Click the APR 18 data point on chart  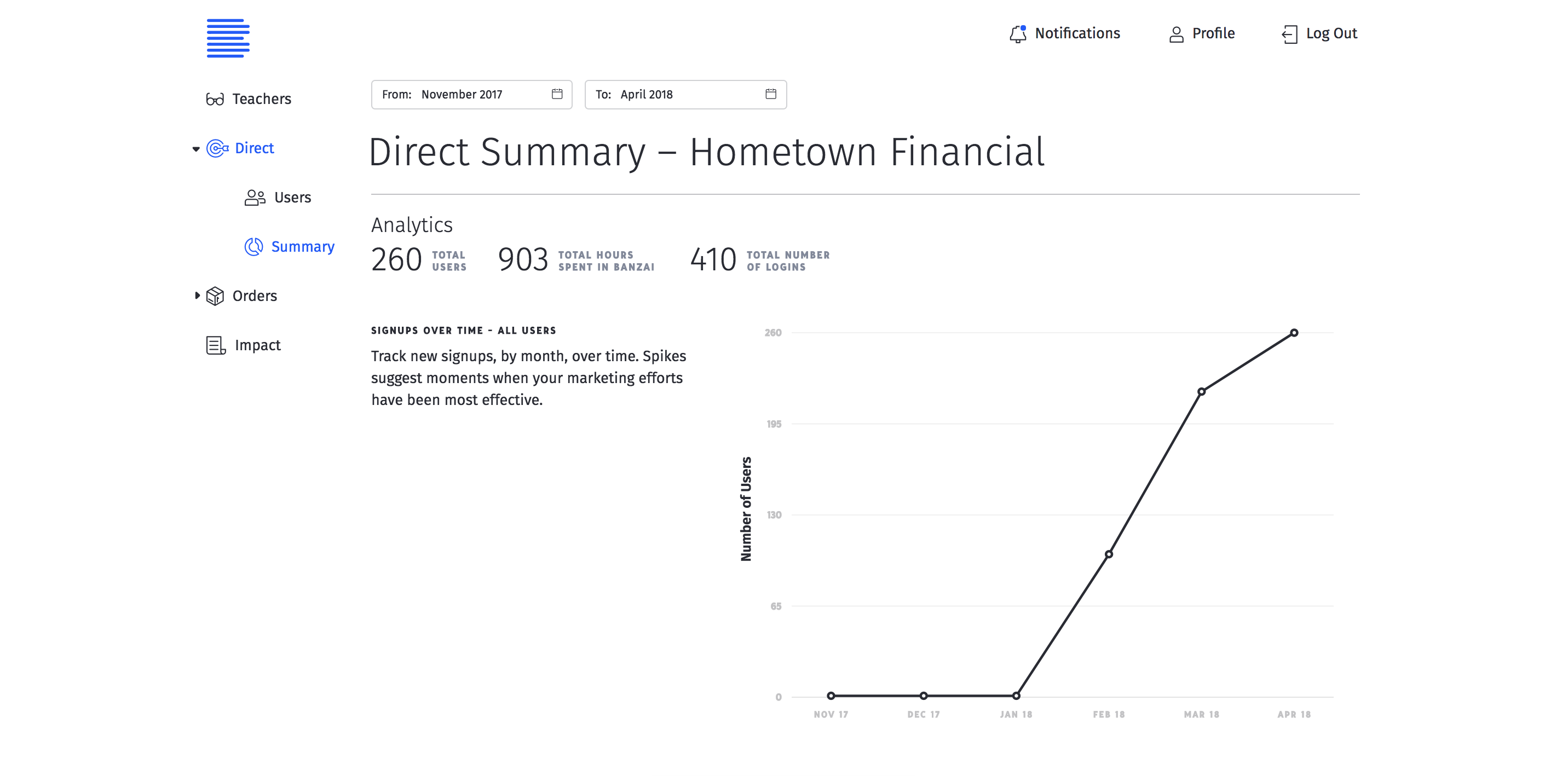tap(1294, 333)
